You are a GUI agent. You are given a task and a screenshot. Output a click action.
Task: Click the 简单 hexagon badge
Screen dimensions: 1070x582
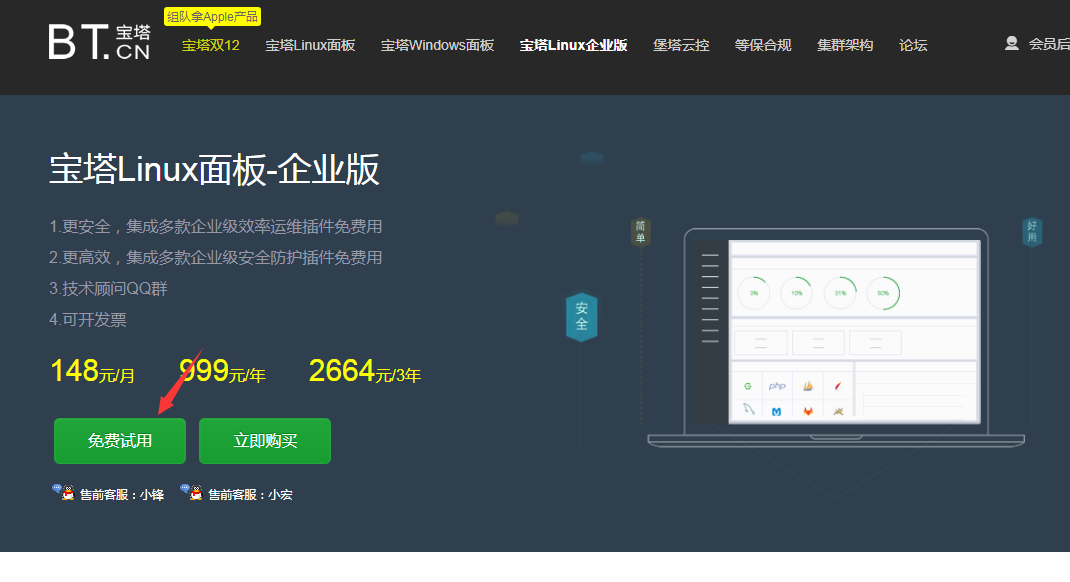pyautogui.click(x=640, y=232)
